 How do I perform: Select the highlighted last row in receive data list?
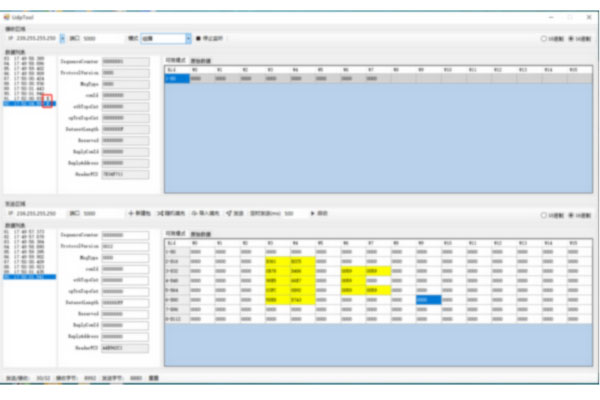pos(29,103)
